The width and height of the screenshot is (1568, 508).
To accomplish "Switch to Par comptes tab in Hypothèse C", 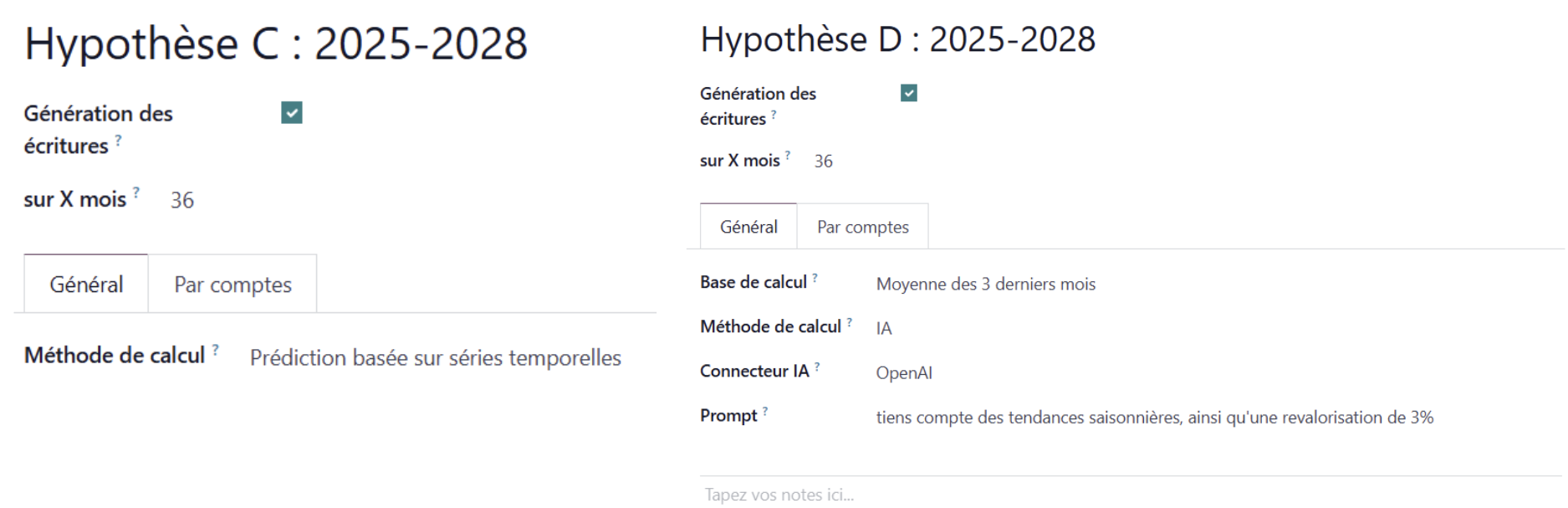I will click(232, 285).
